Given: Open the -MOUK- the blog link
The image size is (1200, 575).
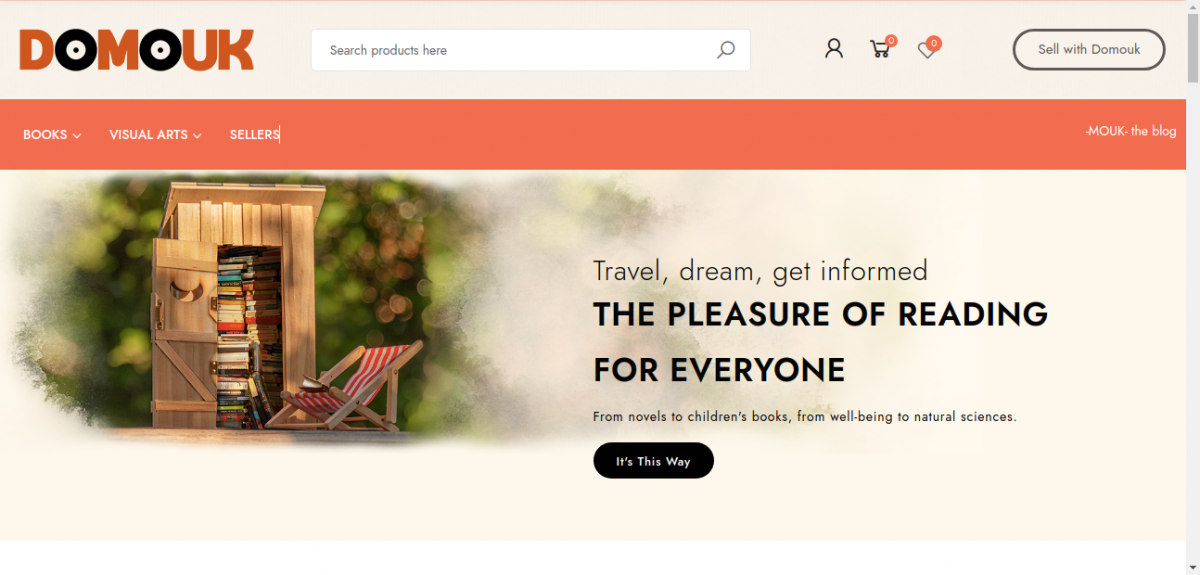Looking at the screenshot, I should coord(1131,131).
